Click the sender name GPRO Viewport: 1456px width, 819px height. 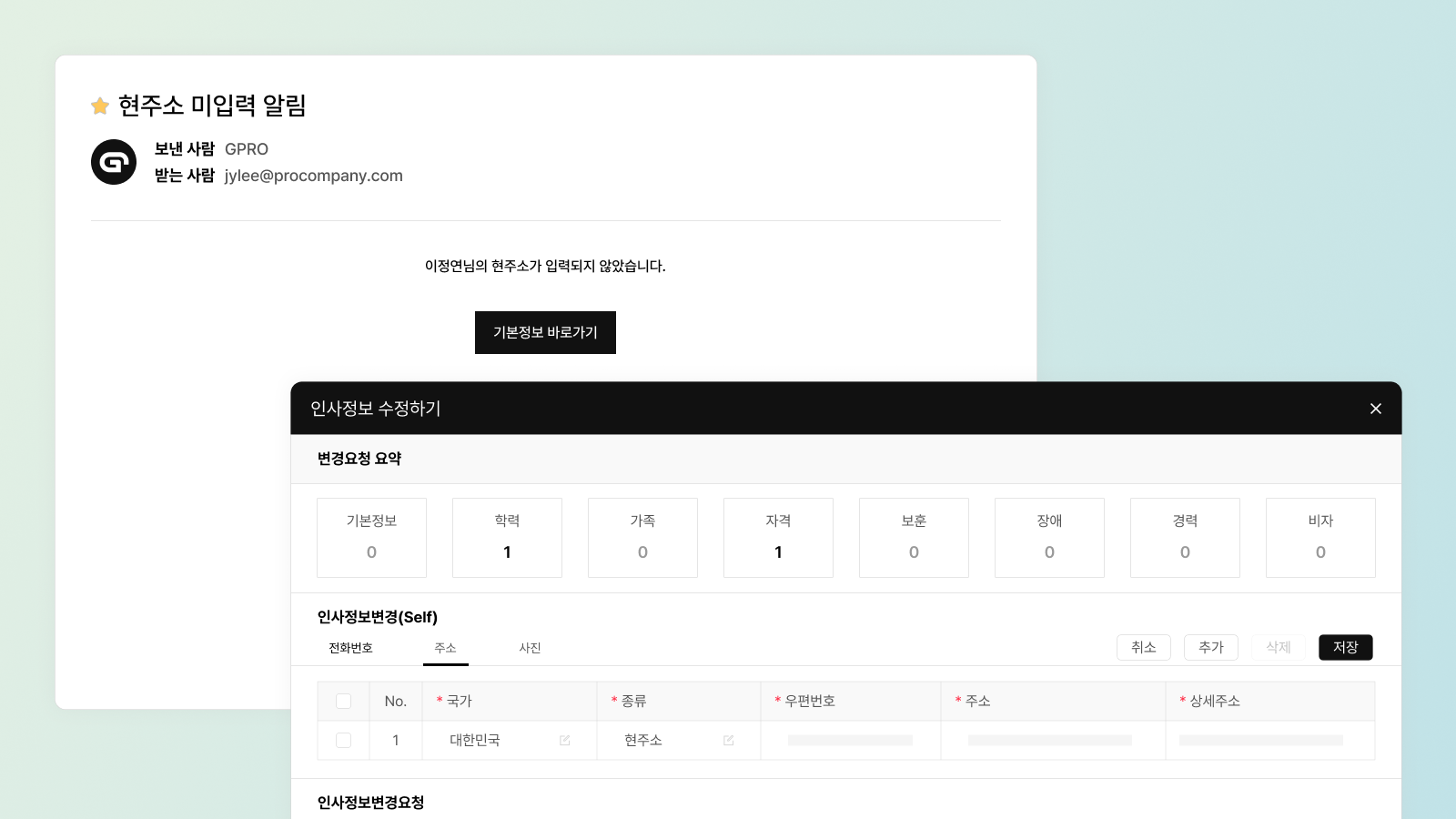tap(247, 149)
